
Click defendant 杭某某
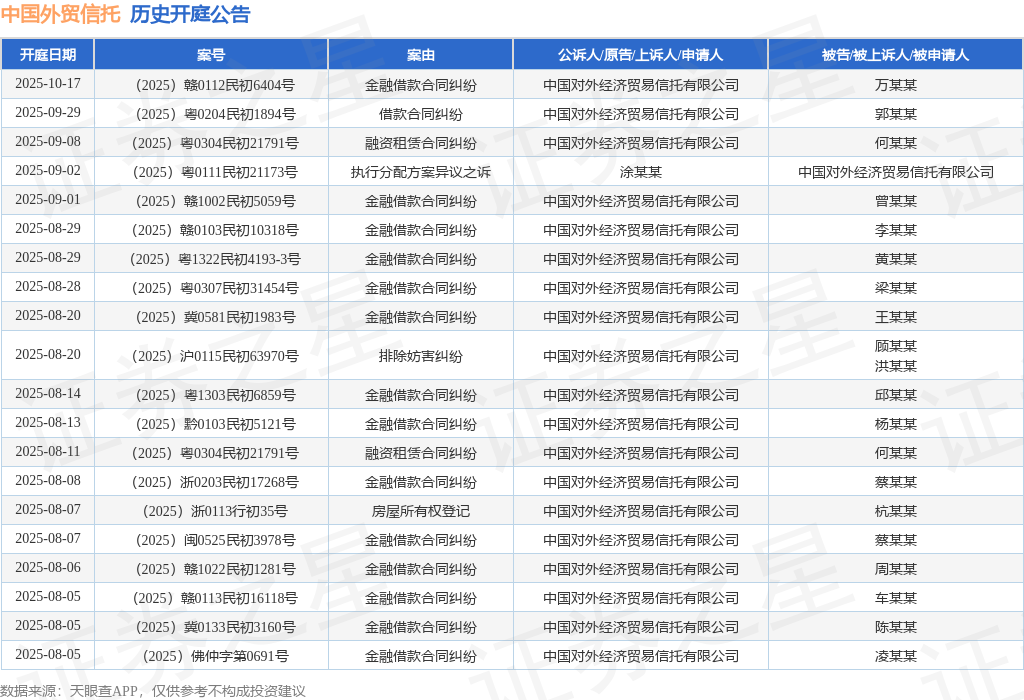895,511
